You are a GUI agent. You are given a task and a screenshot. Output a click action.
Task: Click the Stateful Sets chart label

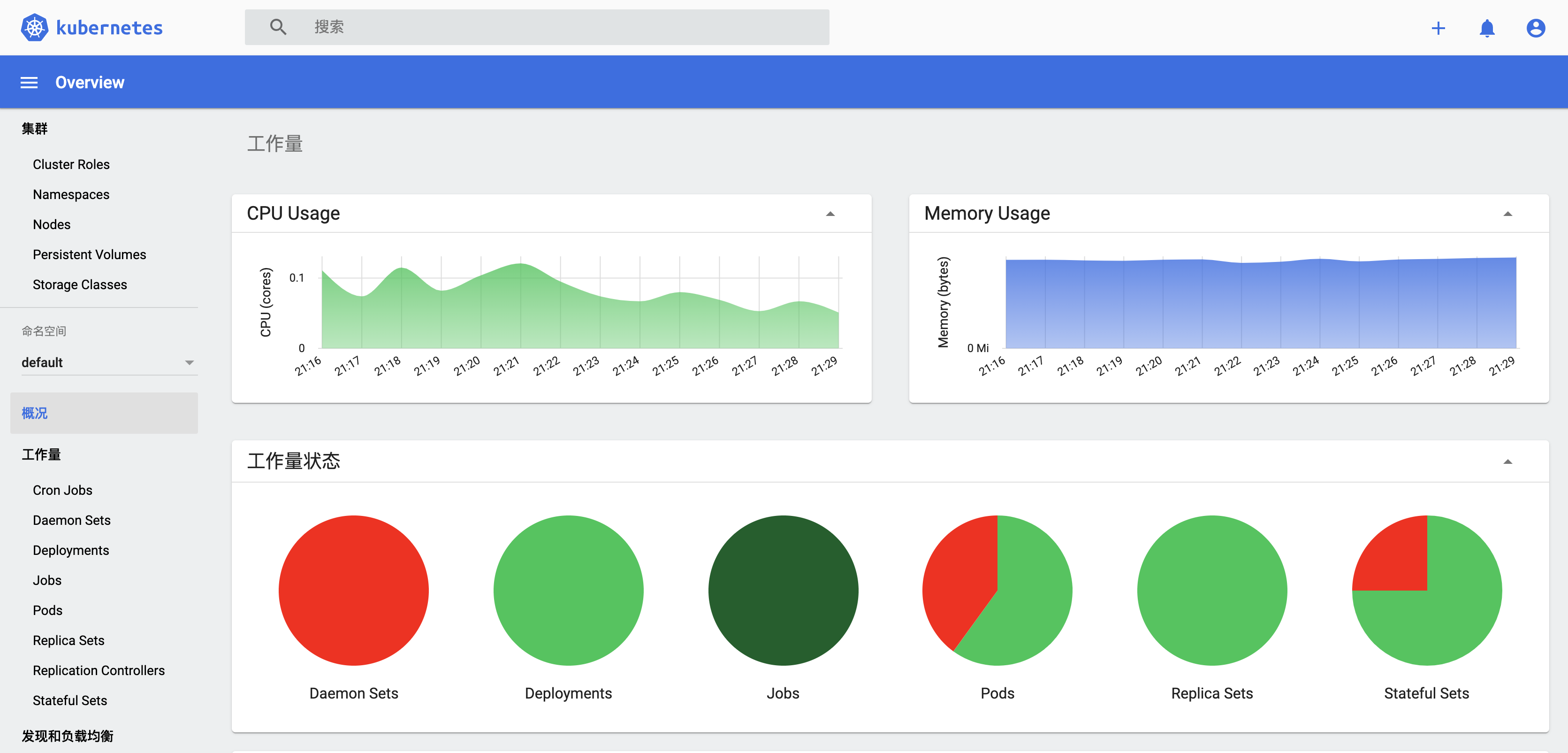[1427, 693]
